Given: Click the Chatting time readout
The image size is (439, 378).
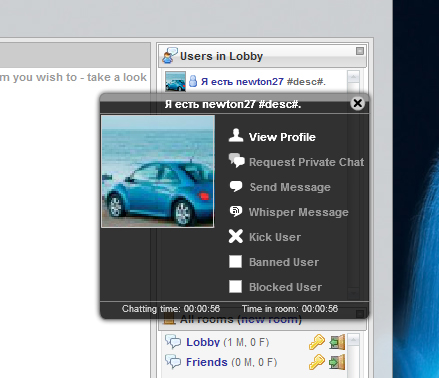Looking at the screenshot, I should pyautogui.click(x=171, y=309).
